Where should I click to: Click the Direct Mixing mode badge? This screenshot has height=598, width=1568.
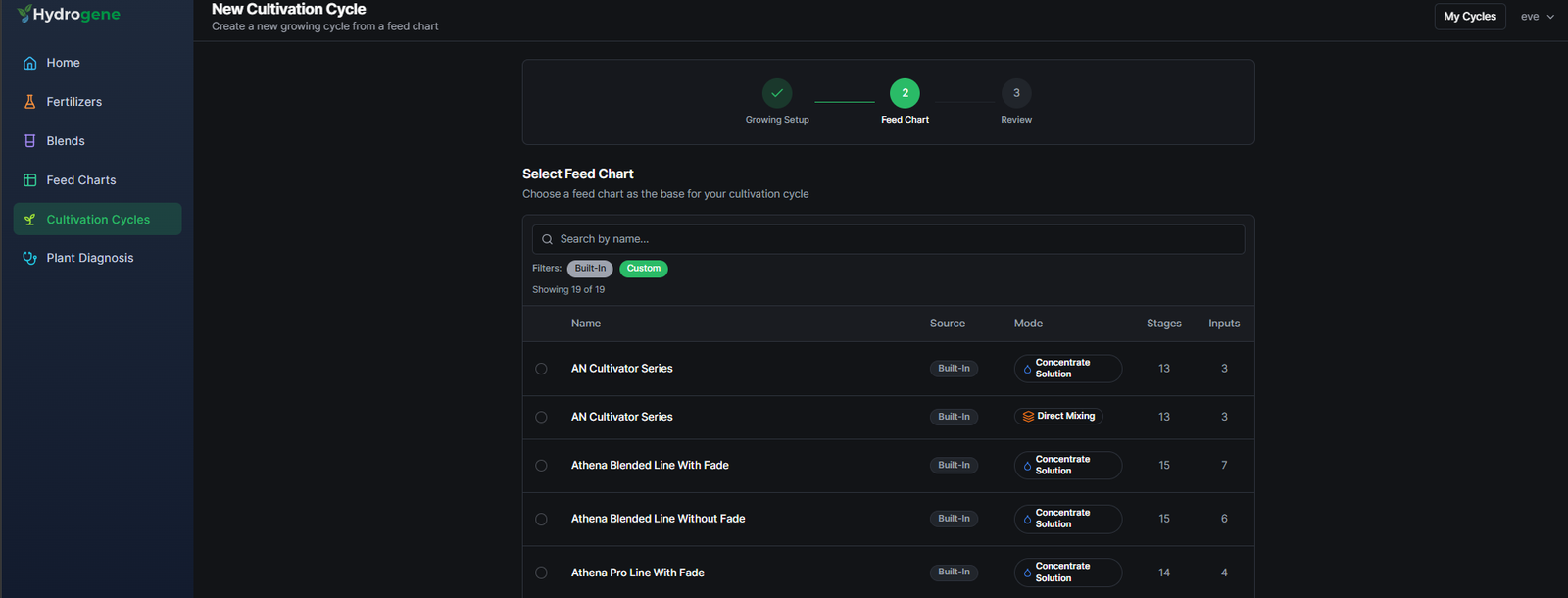(1058, 417)
